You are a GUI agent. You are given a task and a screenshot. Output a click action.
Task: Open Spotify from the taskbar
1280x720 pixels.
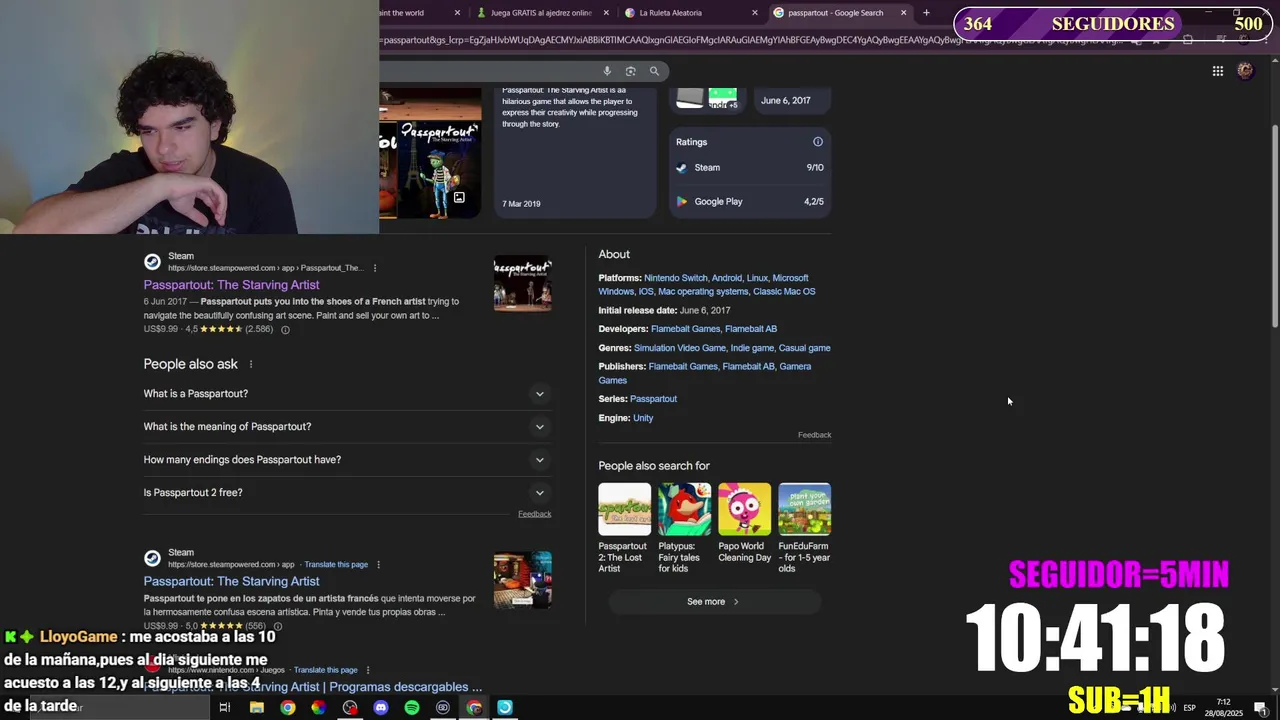[412, 708]
